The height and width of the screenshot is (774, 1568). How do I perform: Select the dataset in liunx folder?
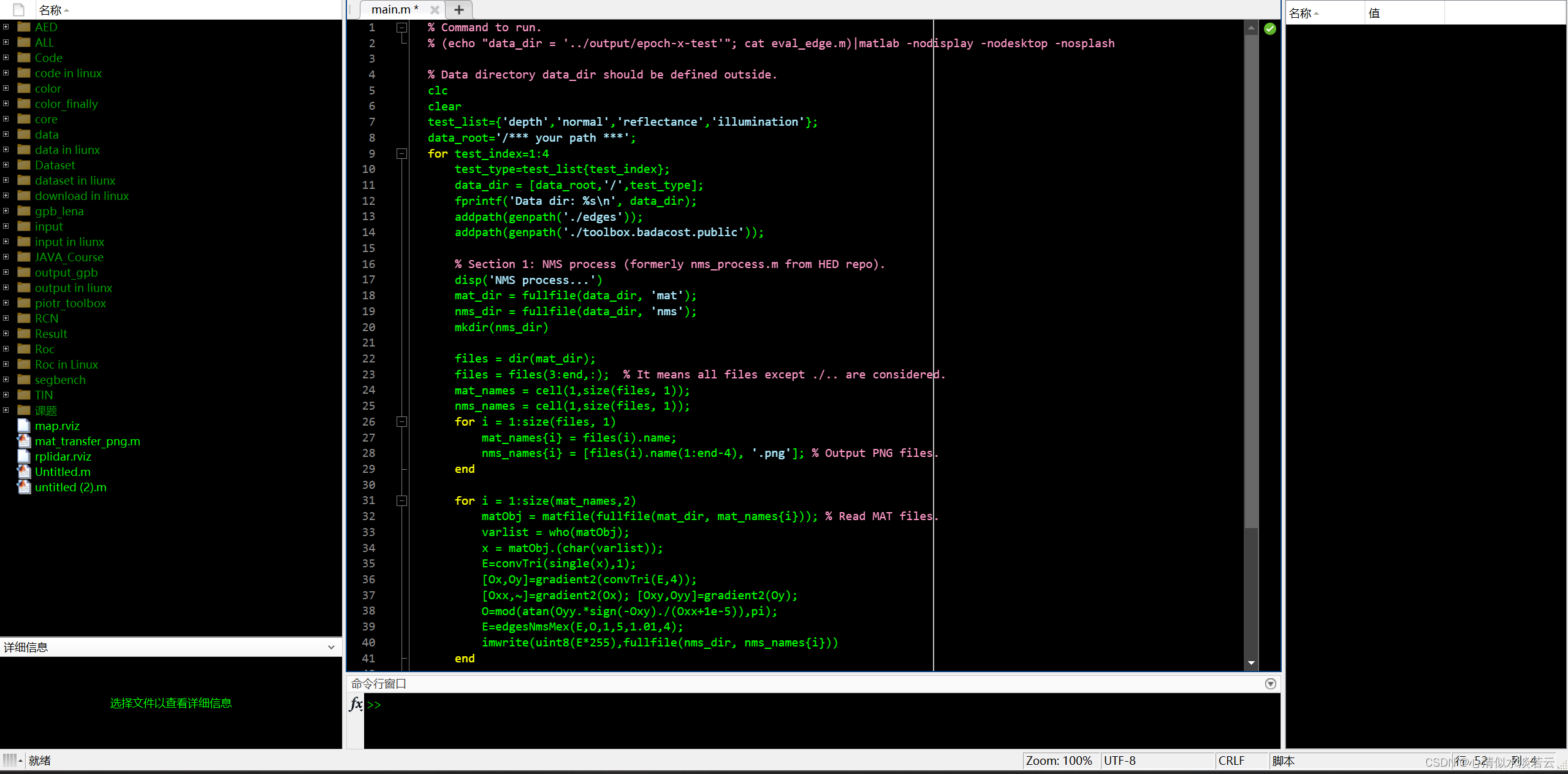pos(75,180)
